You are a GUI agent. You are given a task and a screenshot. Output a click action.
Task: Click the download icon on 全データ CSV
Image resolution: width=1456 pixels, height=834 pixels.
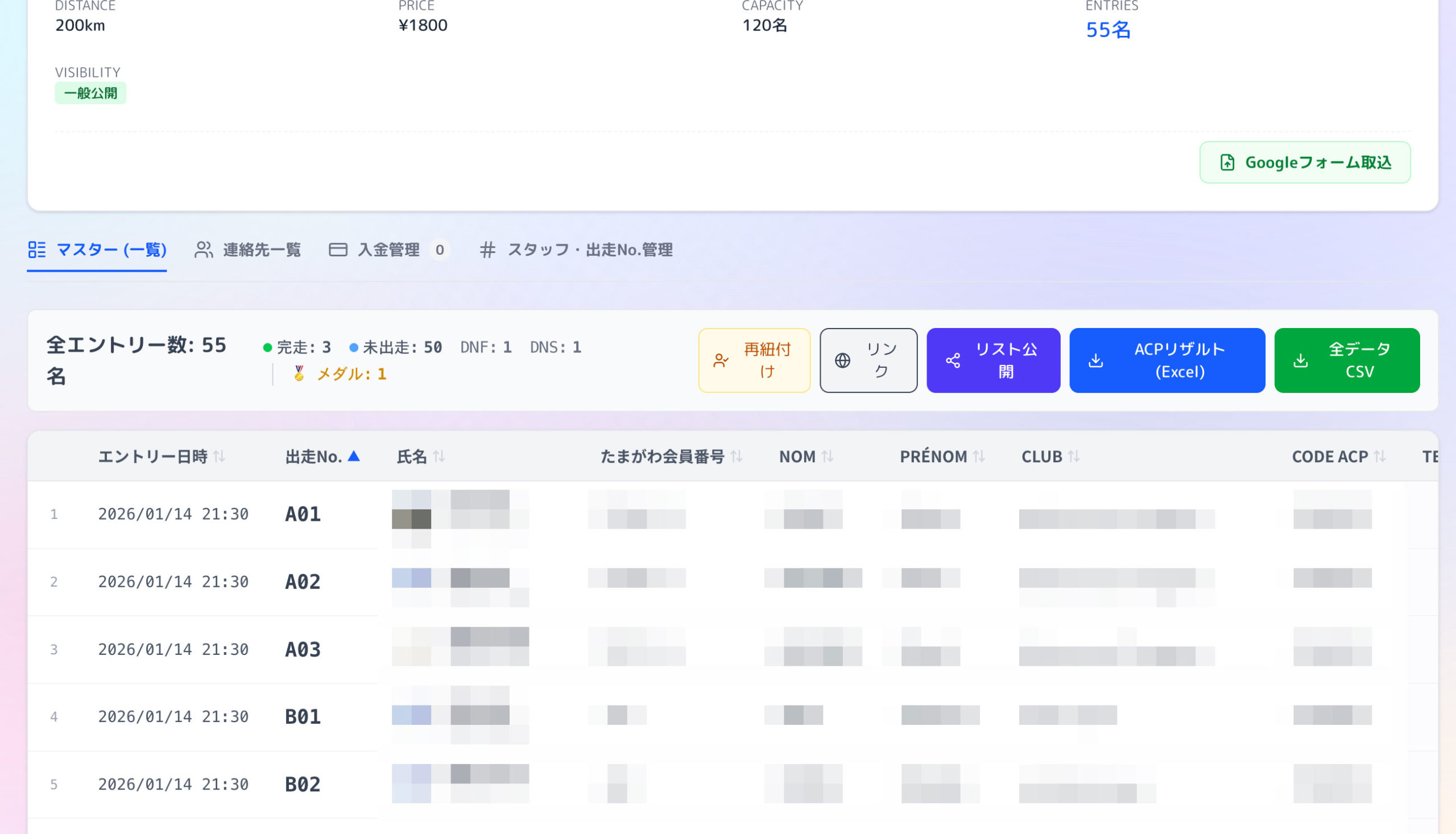(x=1301, y=360)
